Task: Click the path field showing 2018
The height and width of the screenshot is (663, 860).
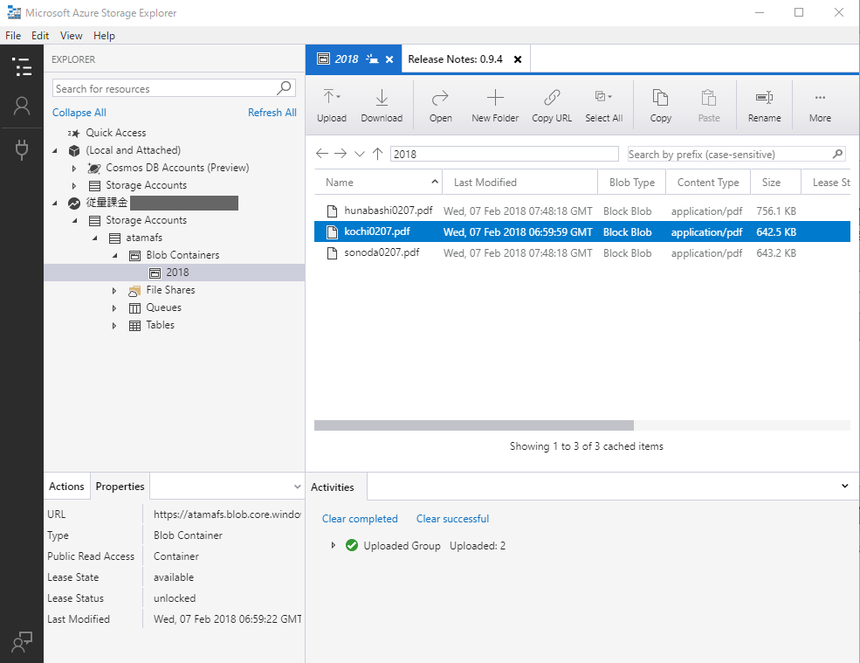Action: [504, 154]
